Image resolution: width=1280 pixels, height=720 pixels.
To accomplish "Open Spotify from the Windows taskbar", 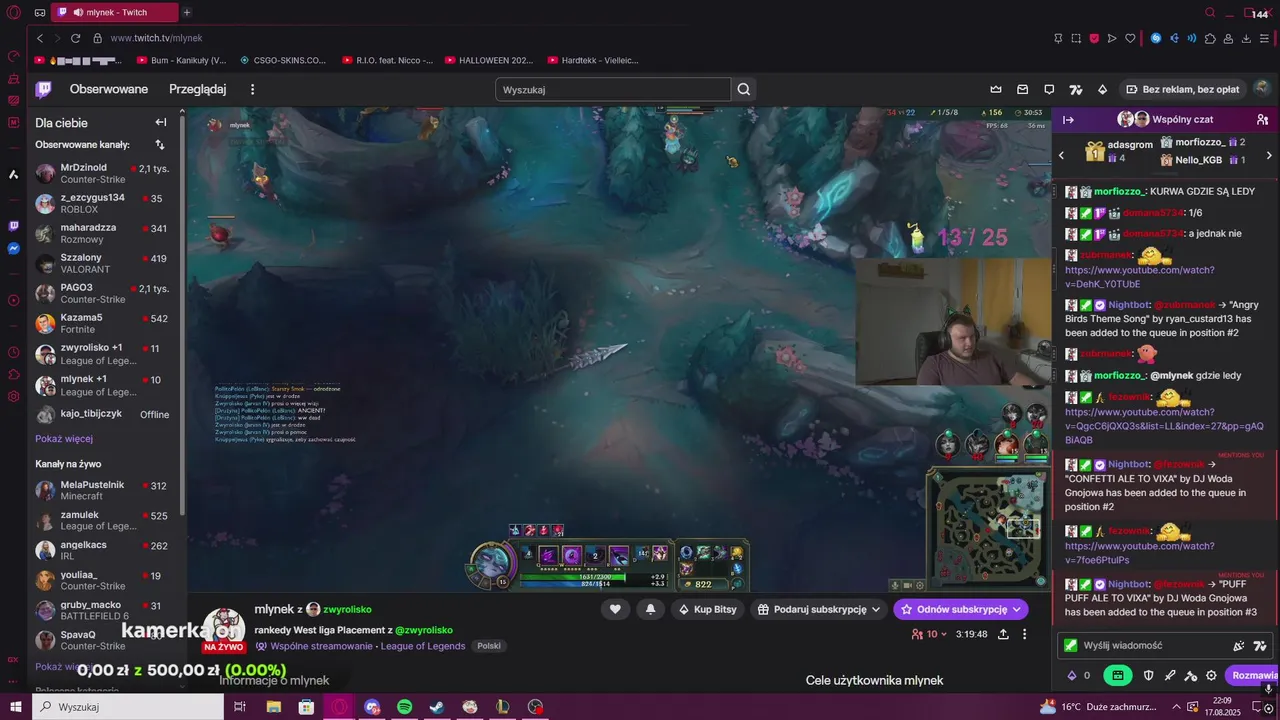I will coord(404,707).
